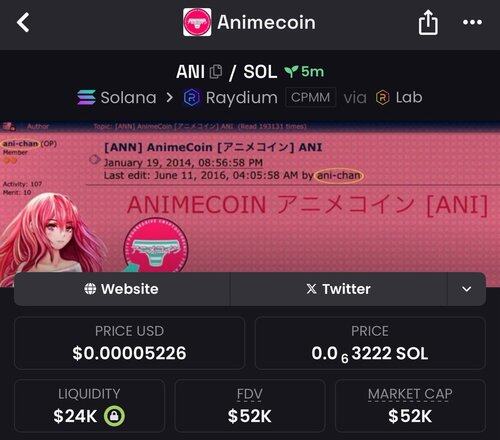
Task: Select the Raydium DEX label
Action: [x=242, y=98]
